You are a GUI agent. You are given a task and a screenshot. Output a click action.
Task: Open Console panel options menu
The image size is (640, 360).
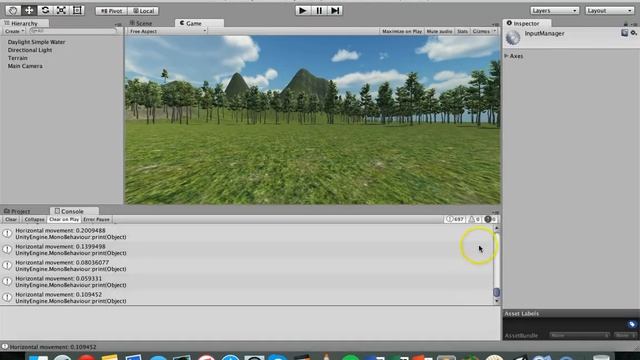click(x=496, y=212)
